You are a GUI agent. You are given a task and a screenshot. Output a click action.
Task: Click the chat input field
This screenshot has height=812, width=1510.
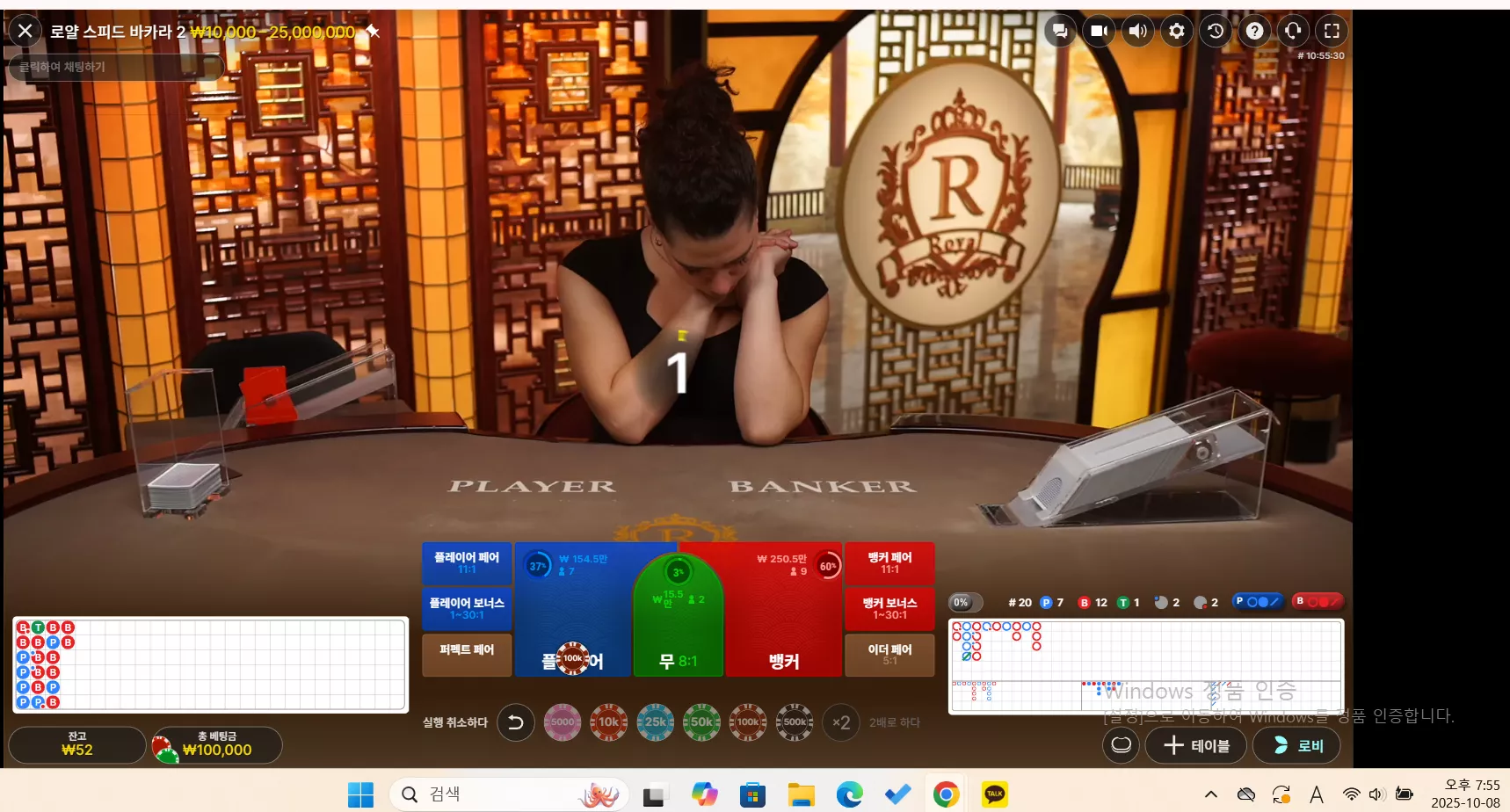tap(115, 67)
